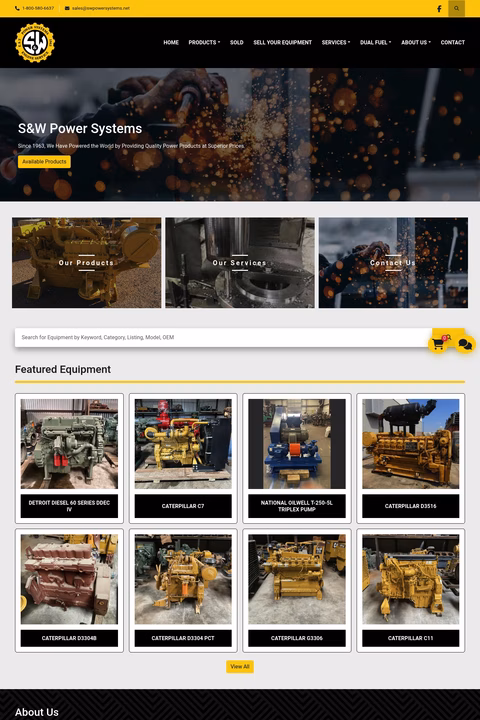Open the shopping cart icon
Screen dimensions: 480x720
point(438,344)
